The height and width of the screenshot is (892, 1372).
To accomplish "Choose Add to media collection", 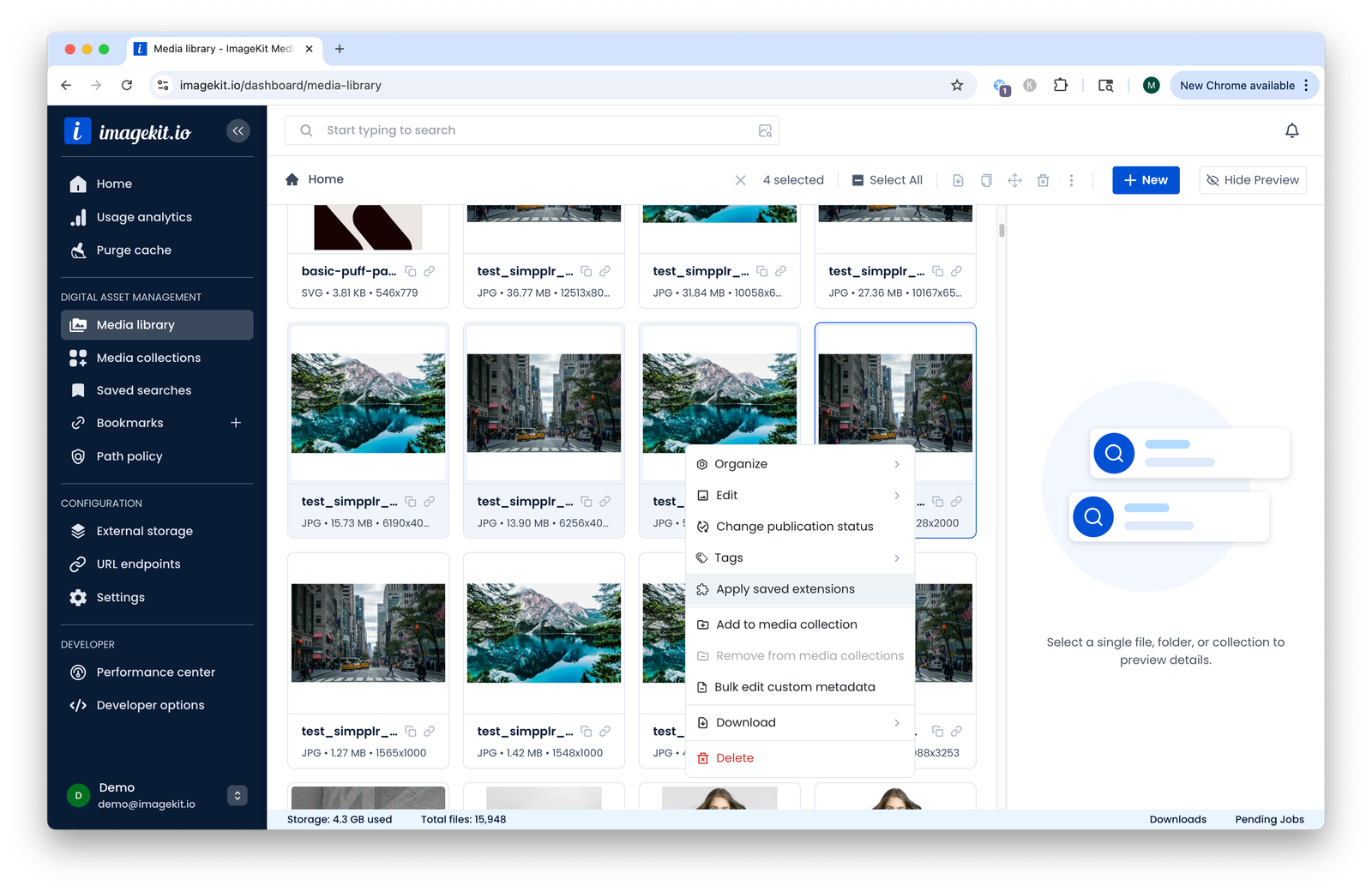I will tap(800, 624).
